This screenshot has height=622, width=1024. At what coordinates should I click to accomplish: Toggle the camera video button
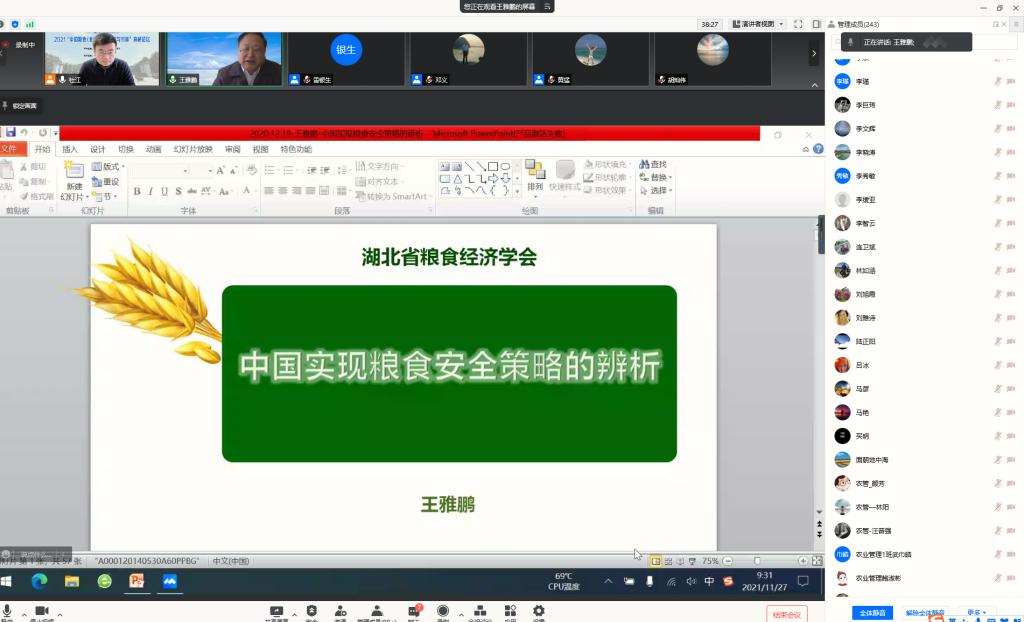42,612
